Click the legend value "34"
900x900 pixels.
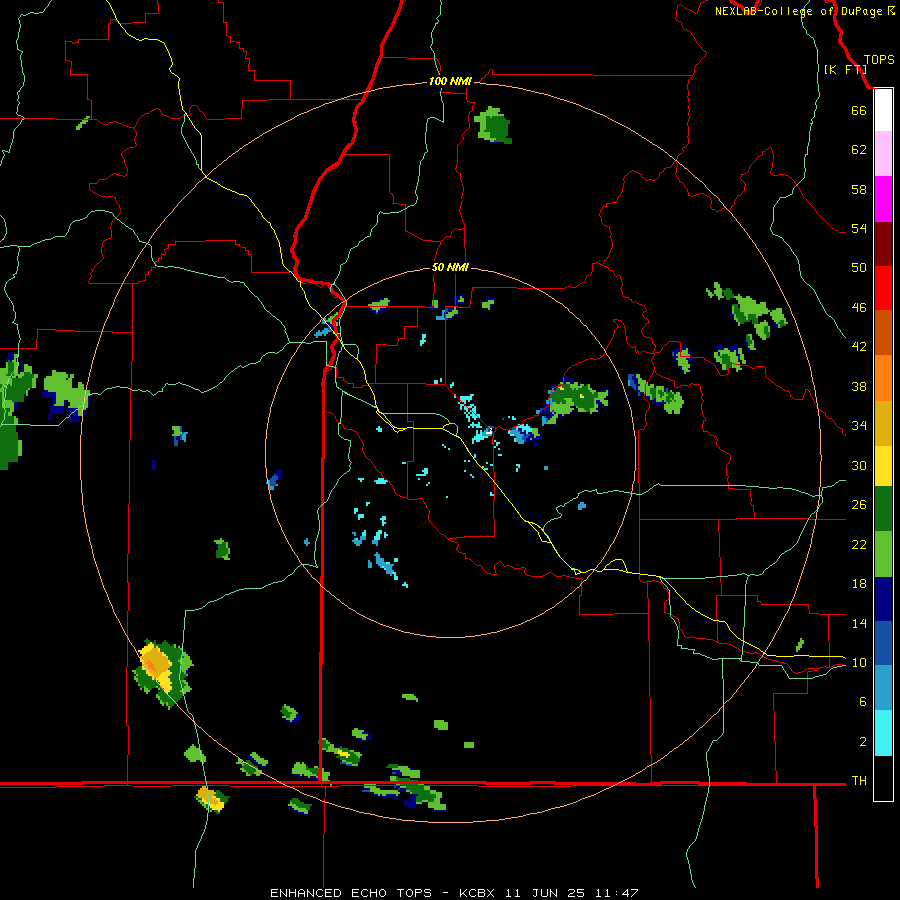click(859, 426)
